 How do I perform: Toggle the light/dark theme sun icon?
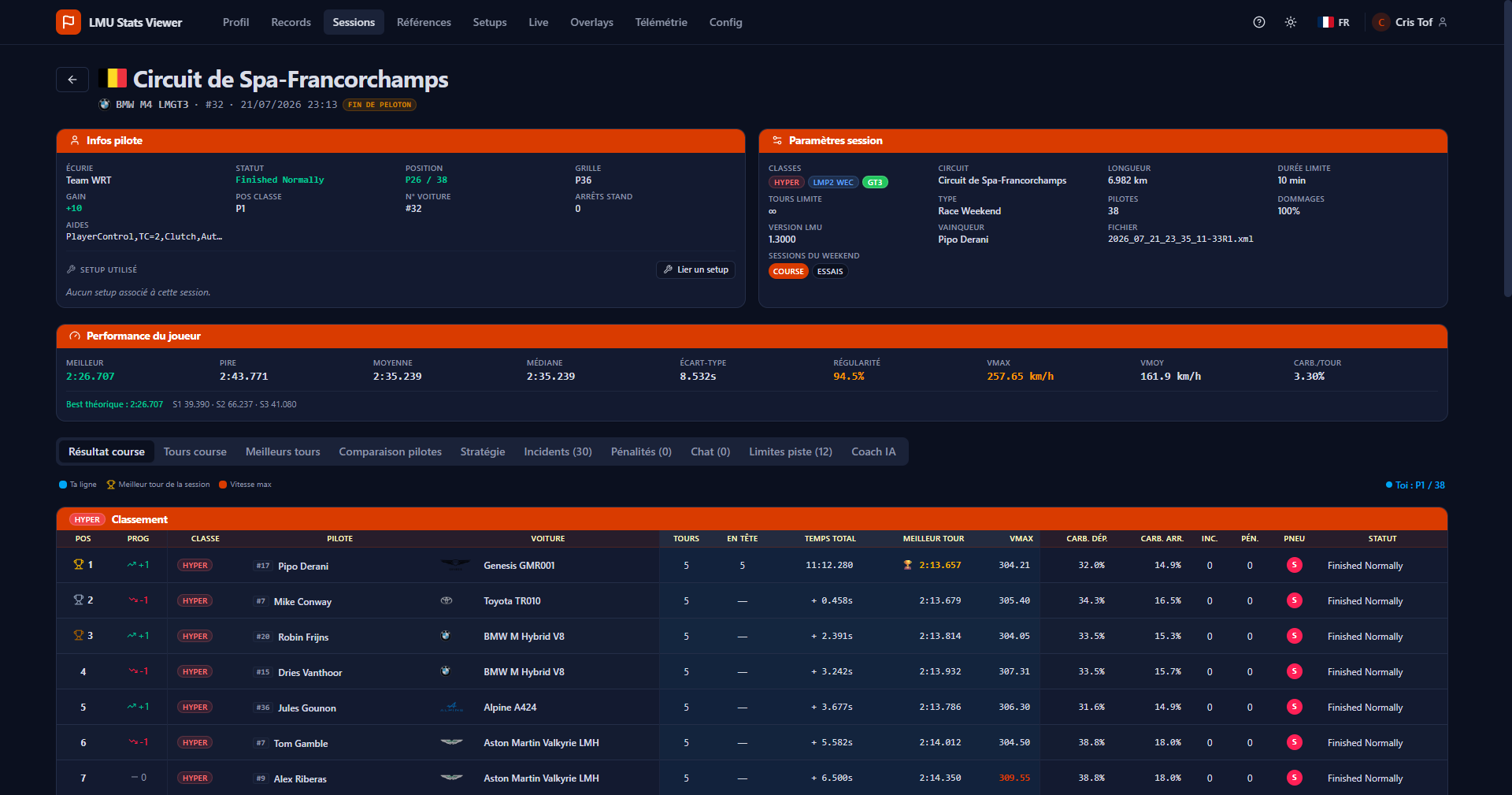coord(1291,22)
